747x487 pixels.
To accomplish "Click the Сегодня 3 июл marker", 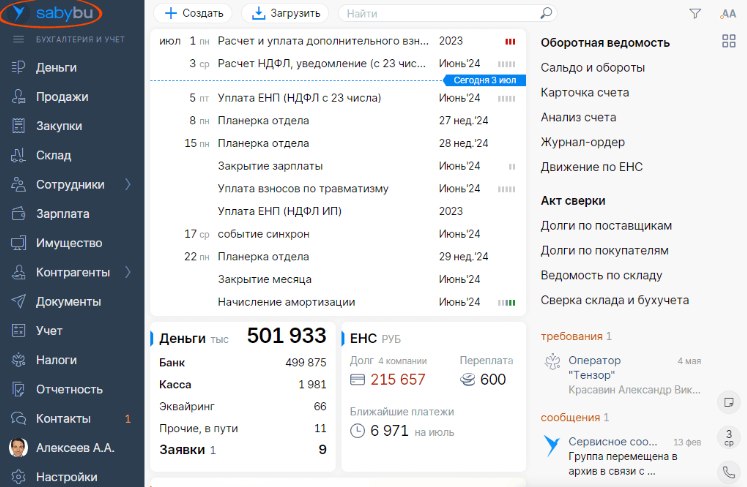I will [485, 80].
